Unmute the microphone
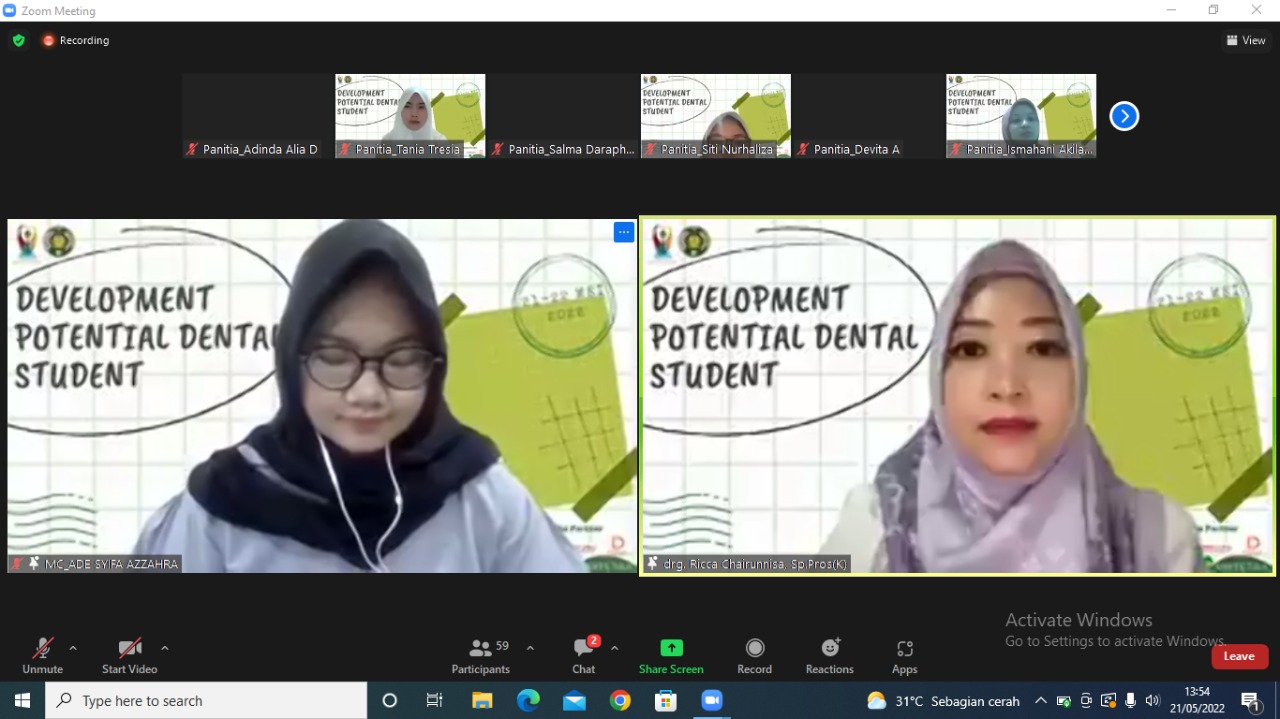The width and height of the screenshot is (1280, 719). [42, 656]
